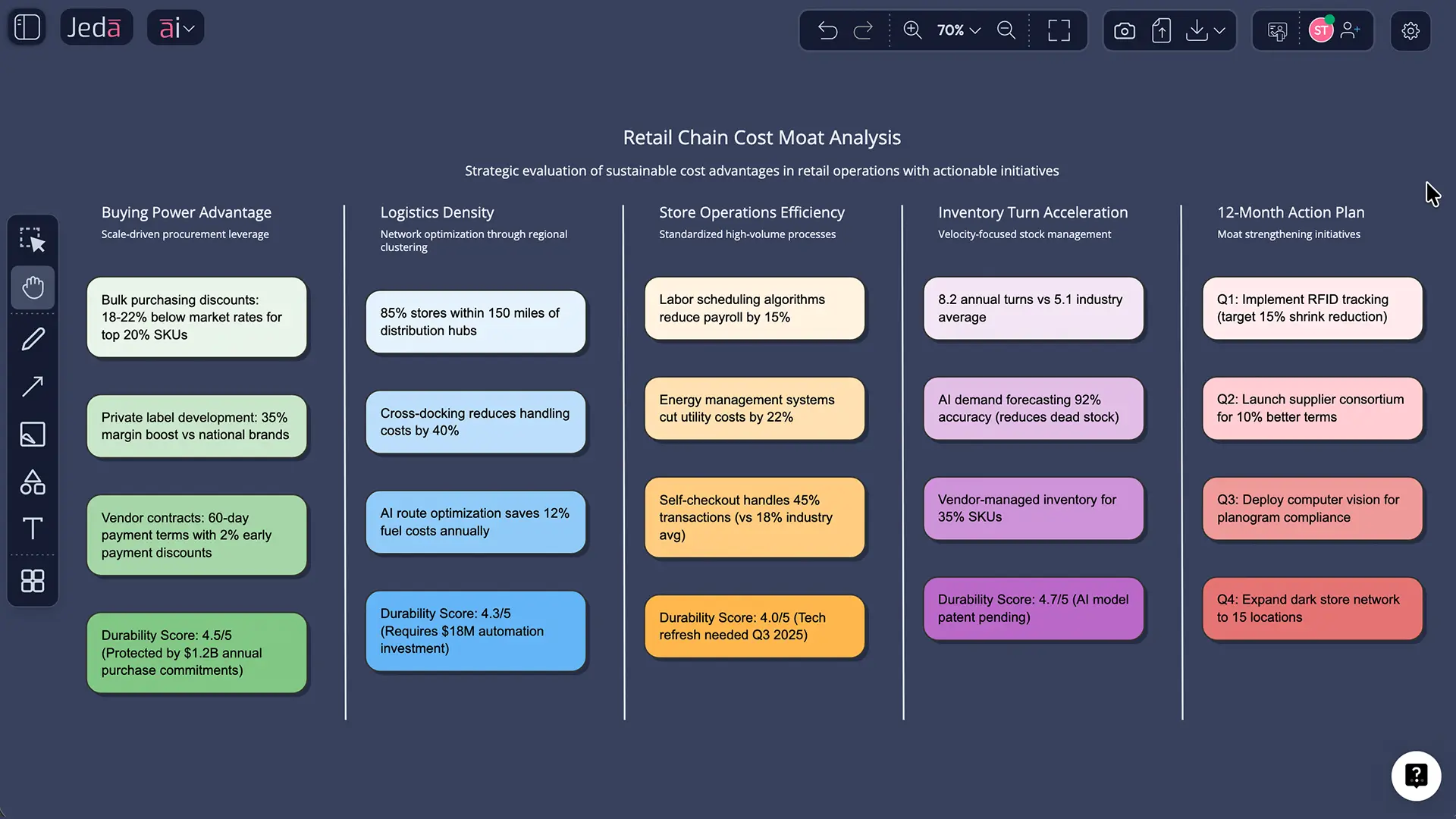This screenshot has width=1456, height=819.
Task: Click the redo arrow
Action: point(863,30)
